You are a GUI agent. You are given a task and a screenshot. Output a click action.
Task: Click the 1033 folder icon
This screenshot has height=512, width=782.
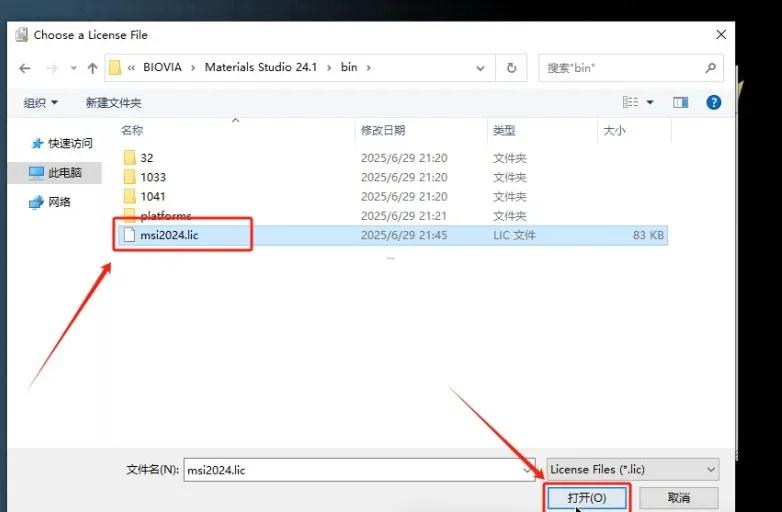130,177
